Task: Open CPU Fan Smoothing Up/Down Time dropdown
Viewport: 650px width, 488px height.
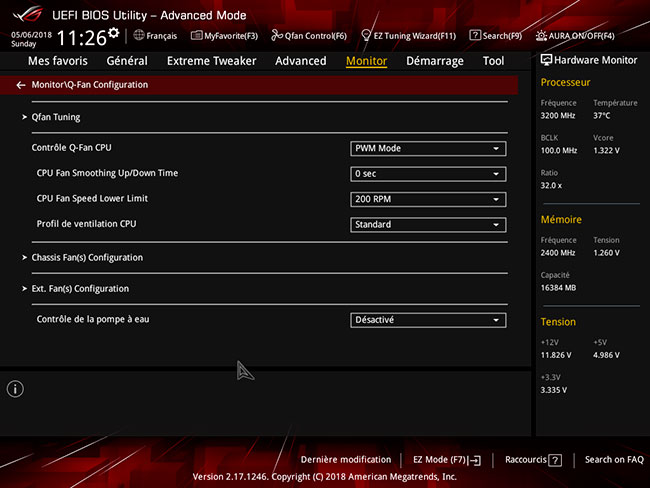Action: pos(428,174)
